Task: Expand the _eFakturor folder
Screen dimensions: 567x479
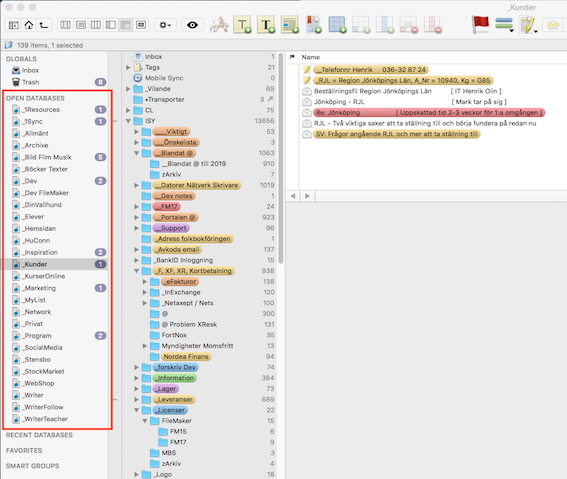Action: pos(145,282)
